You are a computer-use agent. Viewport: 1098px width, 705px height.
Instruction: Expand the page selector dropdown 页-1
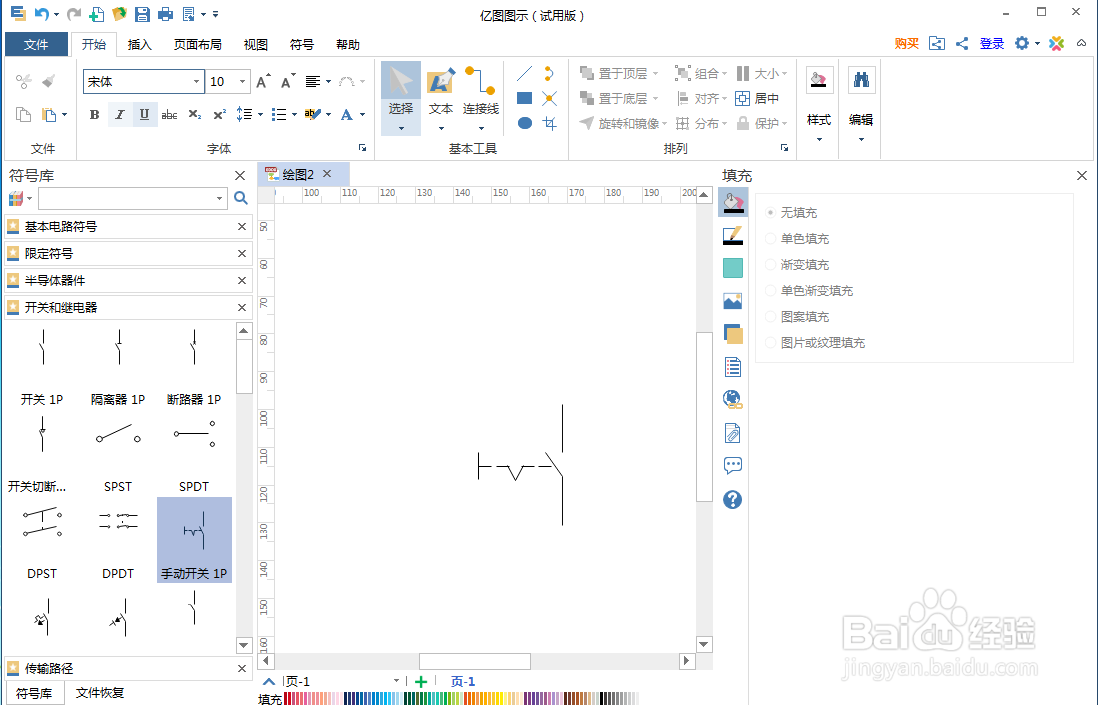(396, 680)
